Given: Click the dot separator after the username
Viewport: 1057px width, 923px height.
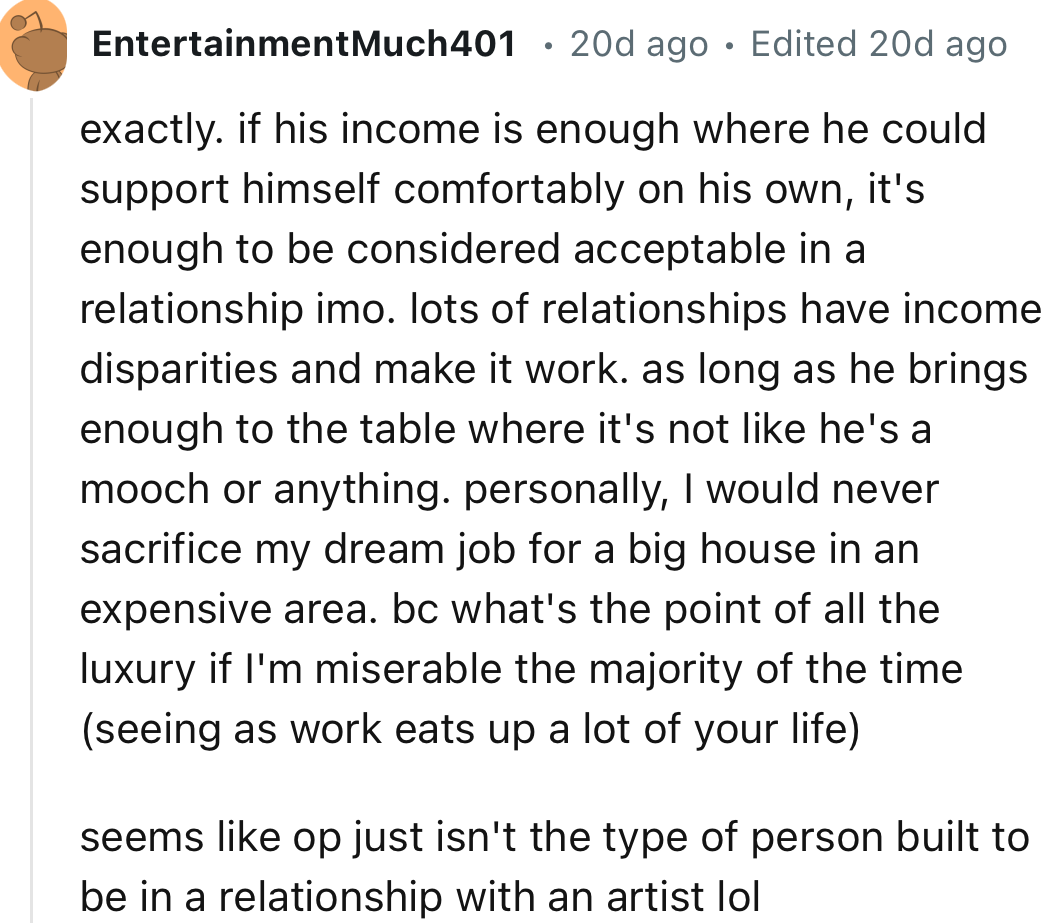Looking at the screenshot, I should tap(547, 45).
